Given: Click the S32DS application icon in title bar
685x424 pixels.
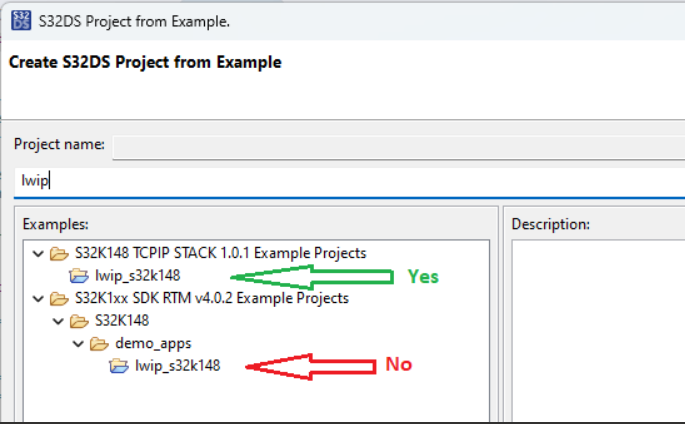Looking at the screenshot, I should [19, 20].
